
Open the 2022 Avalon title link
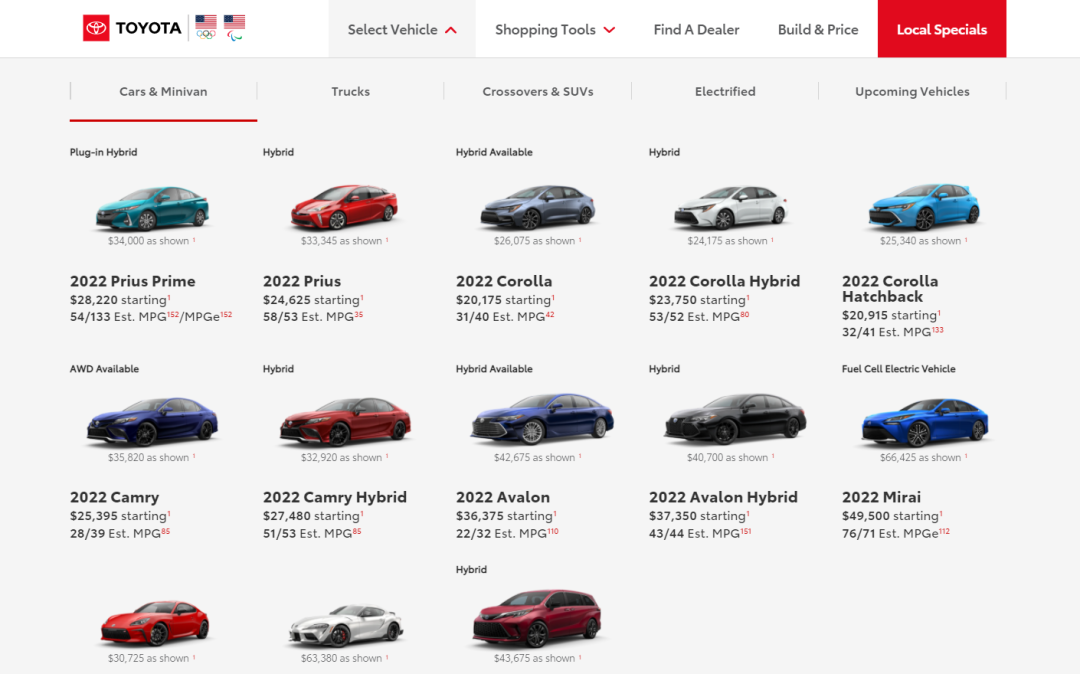(503, 497)
